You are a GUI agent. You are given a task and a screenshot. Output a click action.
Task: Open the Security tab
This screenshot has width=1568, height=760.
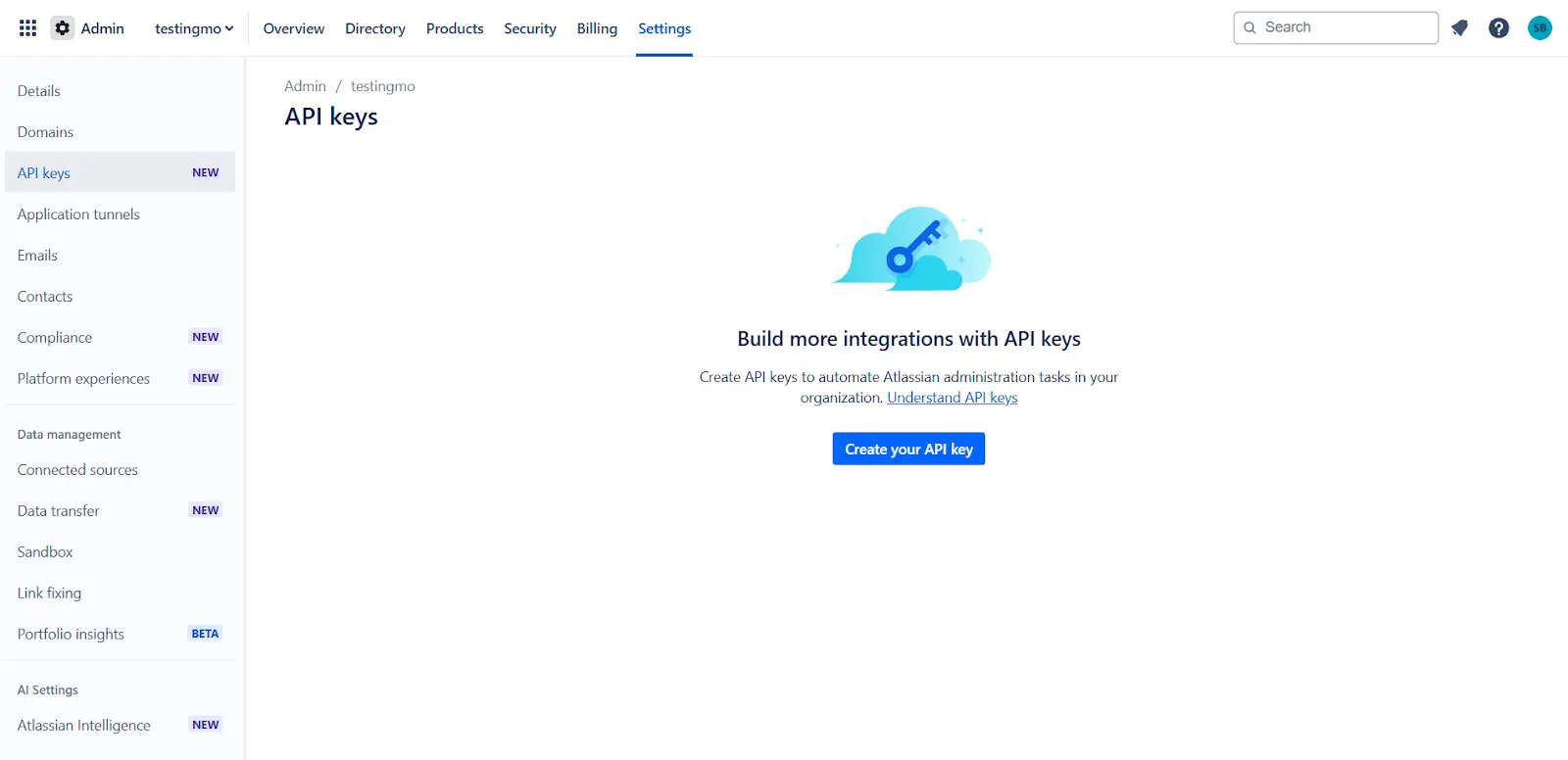[530, 28]
